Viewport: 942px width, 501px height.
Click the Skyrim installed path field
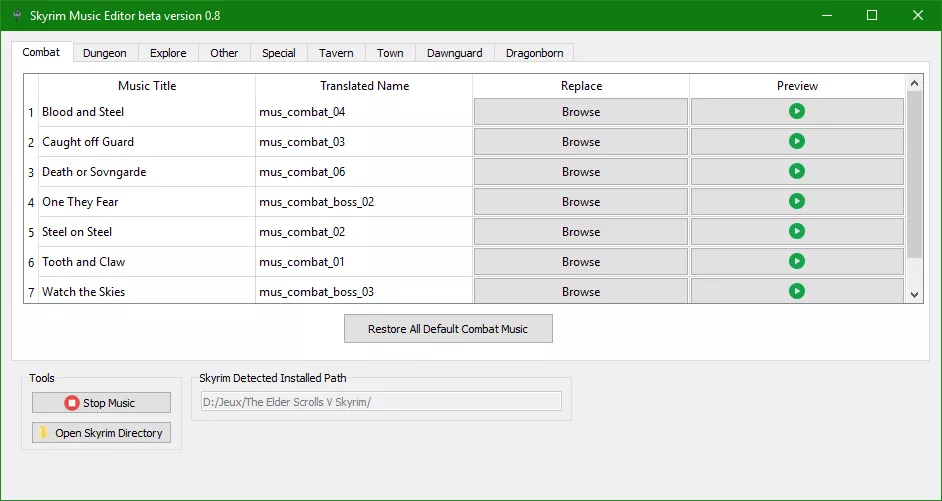click(380, 402)
